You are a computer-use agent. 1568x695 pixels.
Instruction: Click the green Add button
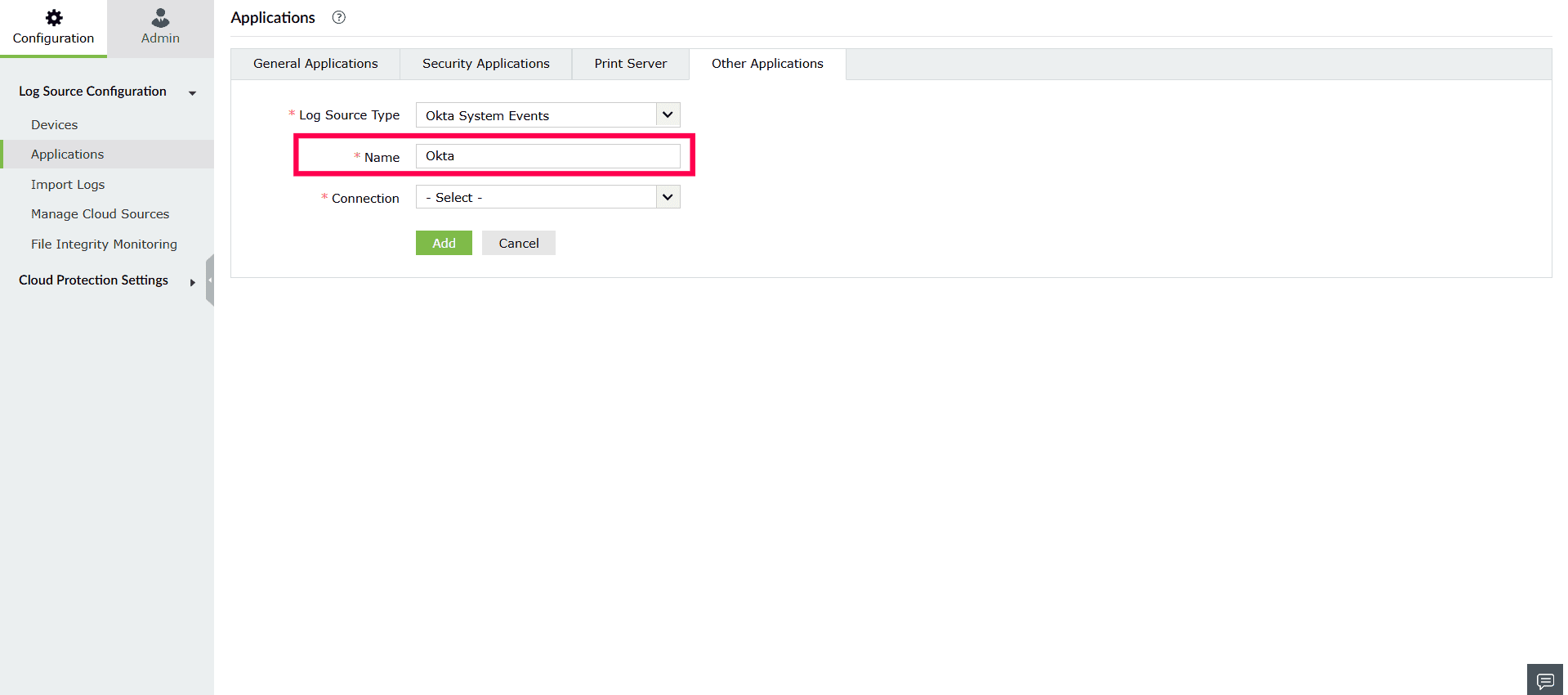pyautogui.click(x=444, y=243)
